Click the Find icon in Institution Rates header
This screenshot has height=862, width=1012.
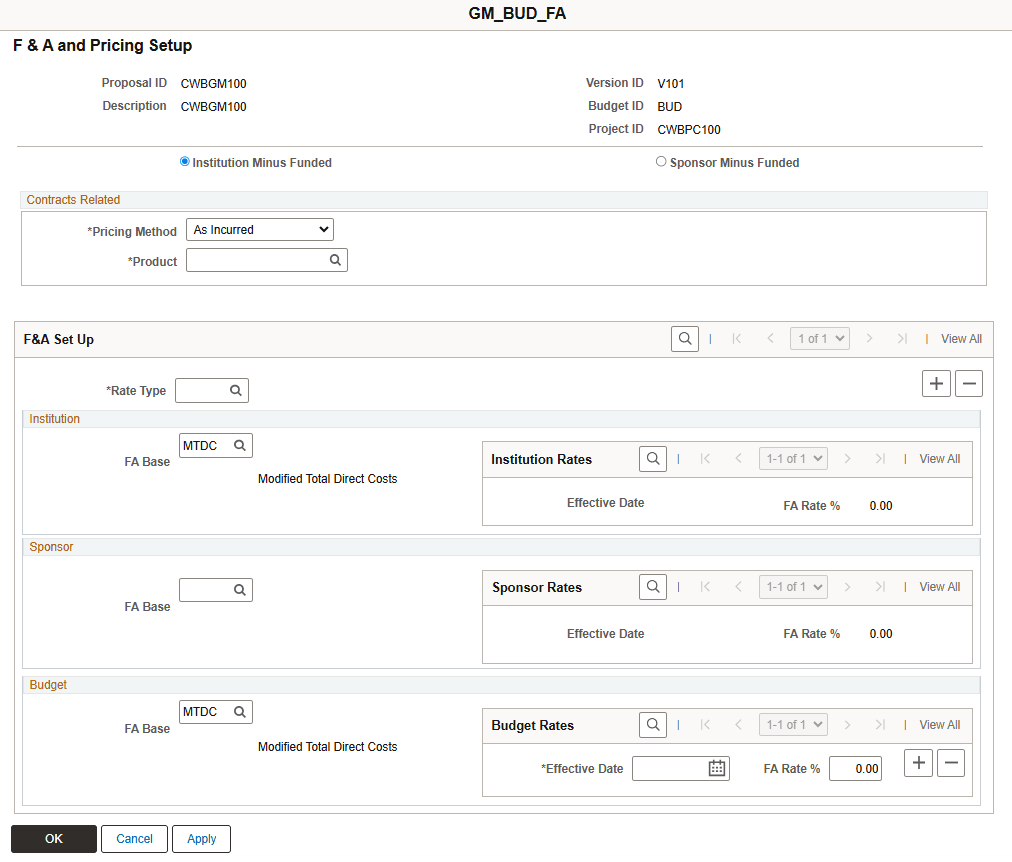tap(652, 458)
